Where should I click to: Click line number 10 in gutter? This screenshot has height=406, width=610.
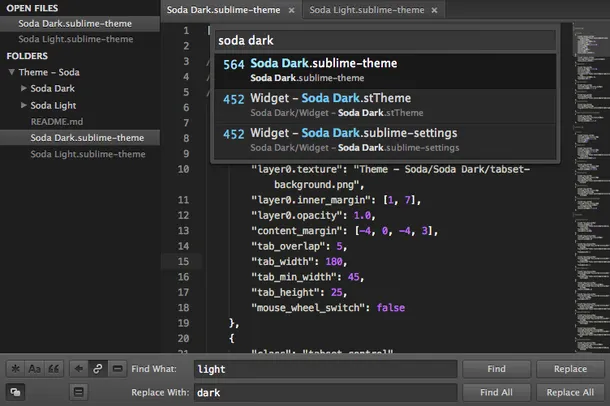click(x=183, y=169)
